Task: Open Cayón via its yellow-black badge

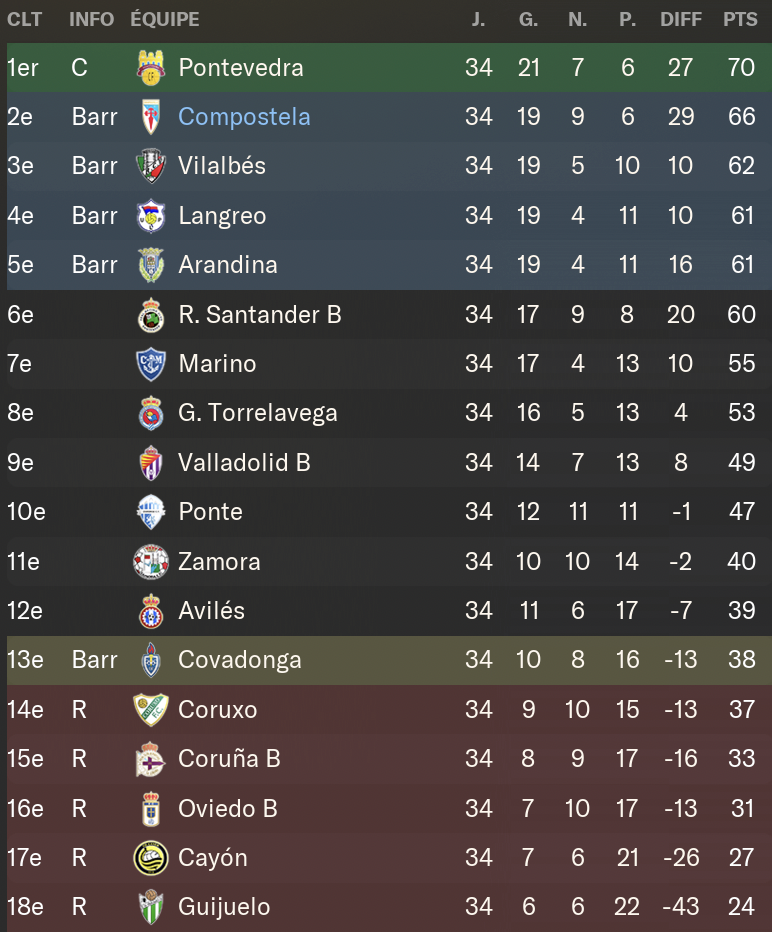Action: coord(150,858)
